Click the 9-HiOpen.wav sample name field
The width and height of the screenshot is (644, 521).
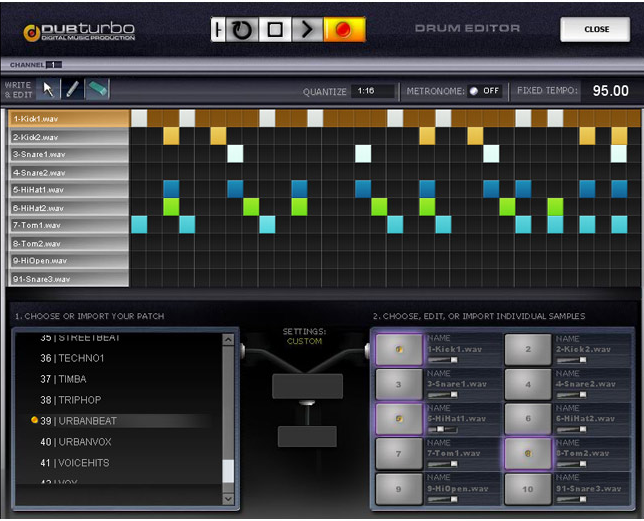458,489
